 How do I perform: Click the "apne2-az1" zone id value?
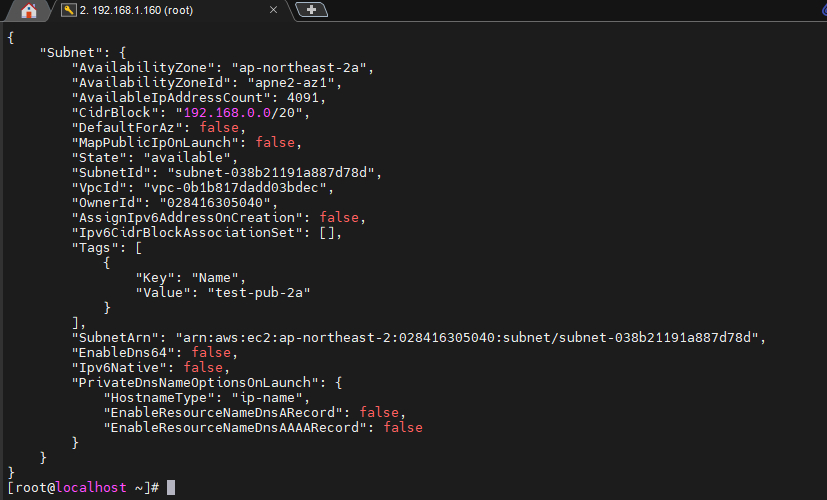[291, 83]
